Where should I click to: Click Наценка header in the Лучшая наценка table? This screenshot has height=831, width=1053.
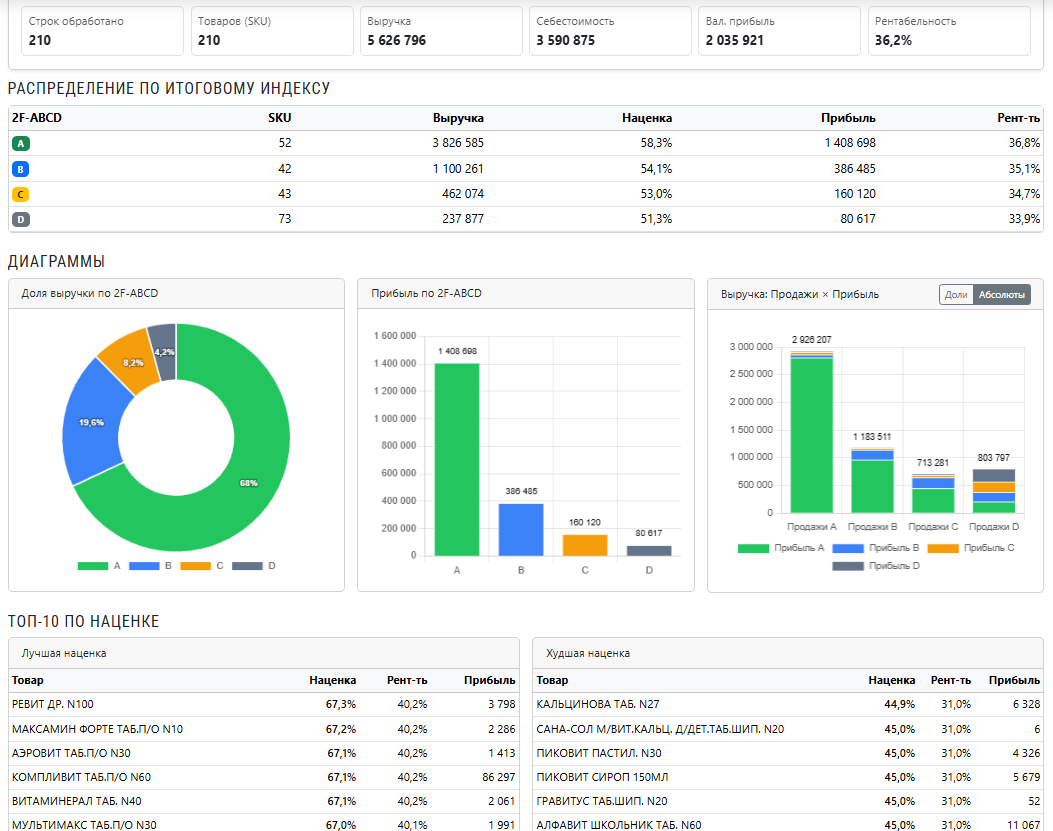tap(332, 680)
